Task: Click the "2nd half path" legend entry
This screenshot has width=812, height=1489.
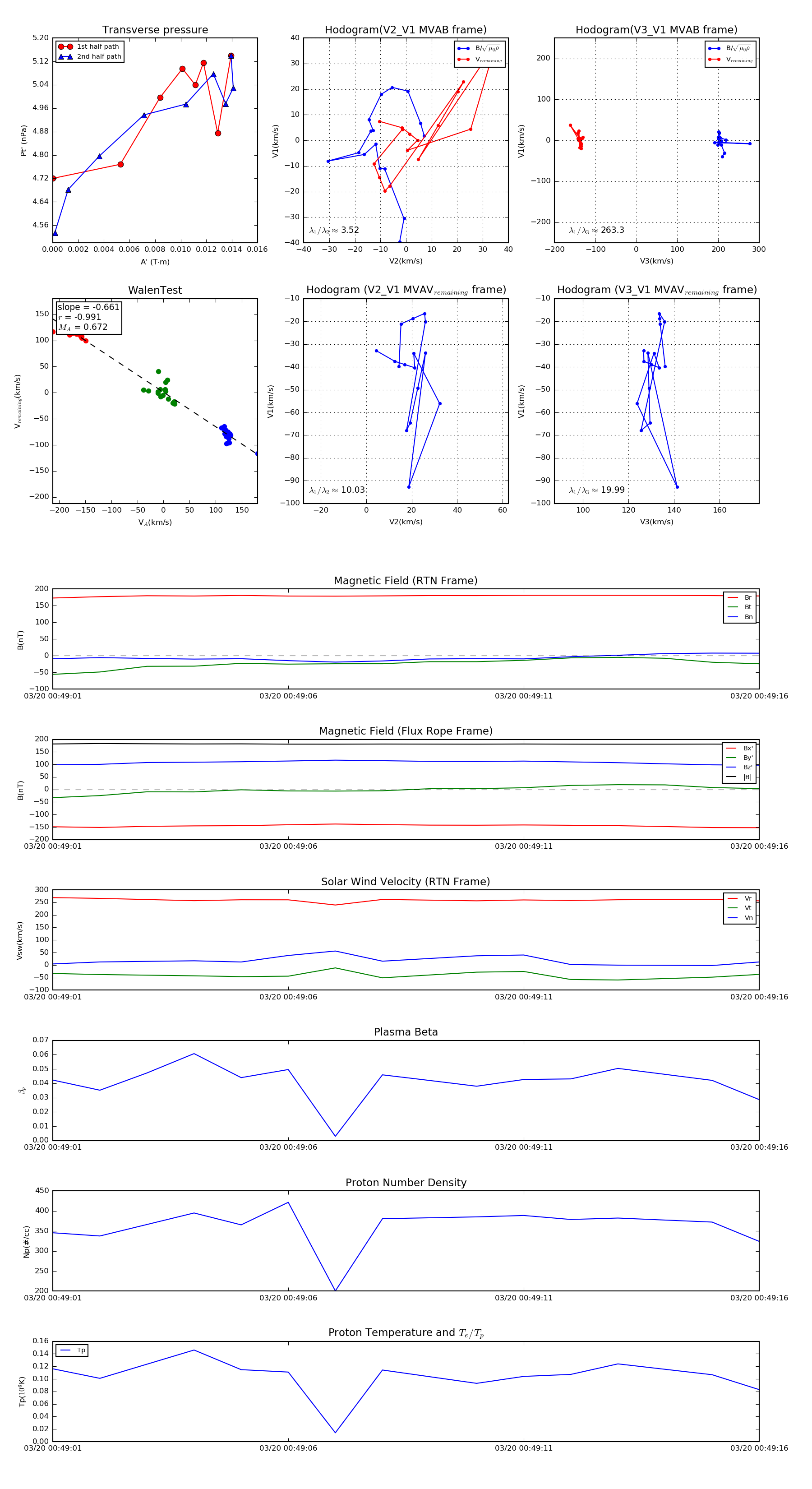Action: coord(90,57)
